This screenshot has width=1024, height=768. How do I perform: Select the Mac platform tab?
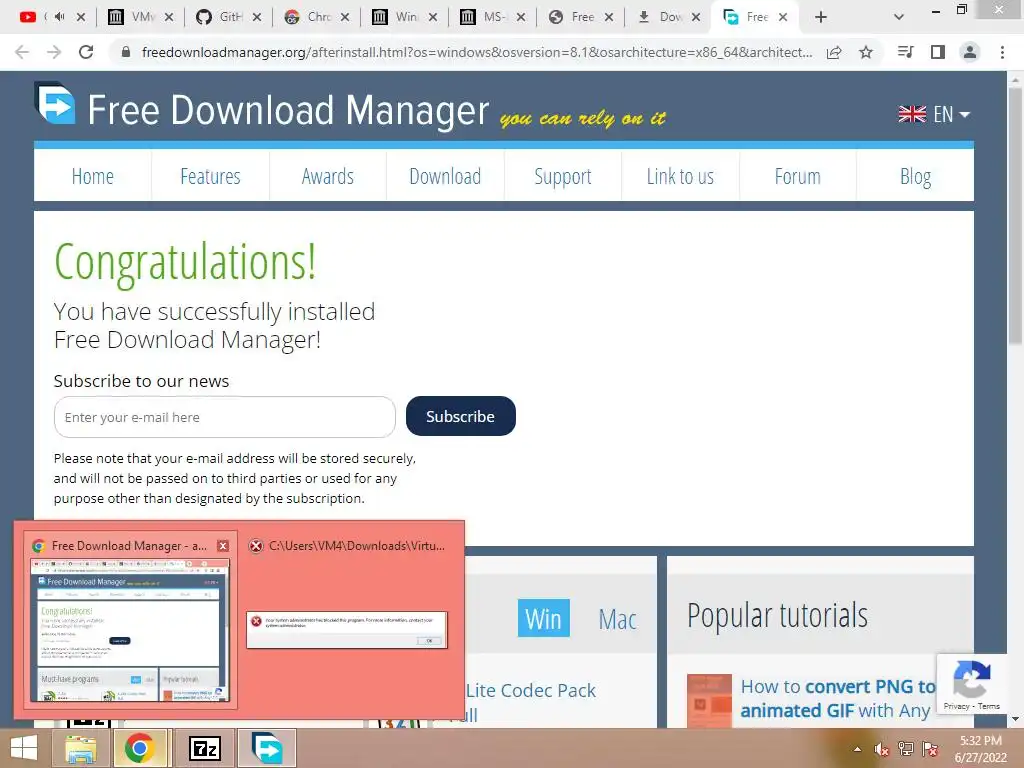pyautogui.click(x=617, y=618)
